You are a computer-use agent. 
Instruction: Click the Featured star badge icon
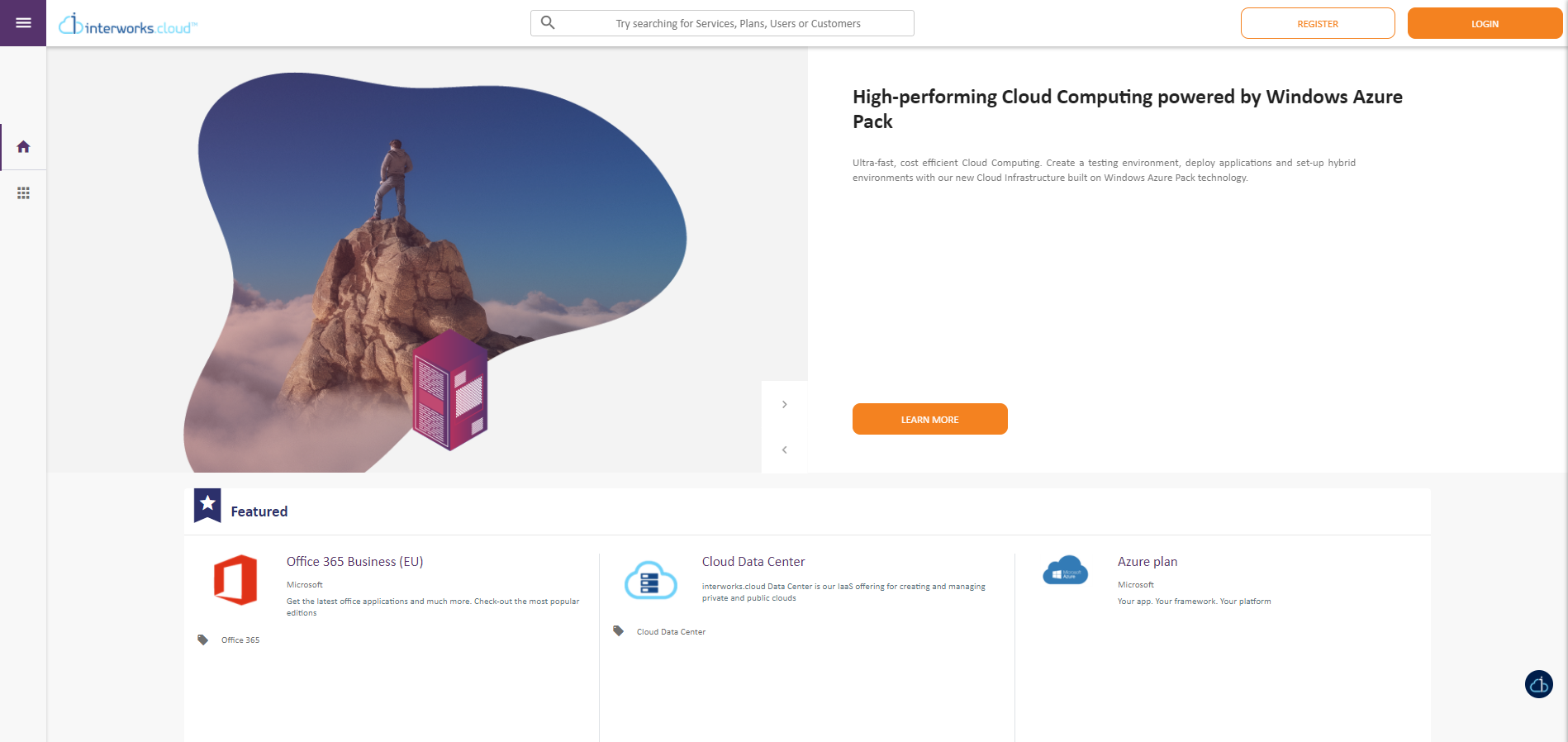coord(207,505)
